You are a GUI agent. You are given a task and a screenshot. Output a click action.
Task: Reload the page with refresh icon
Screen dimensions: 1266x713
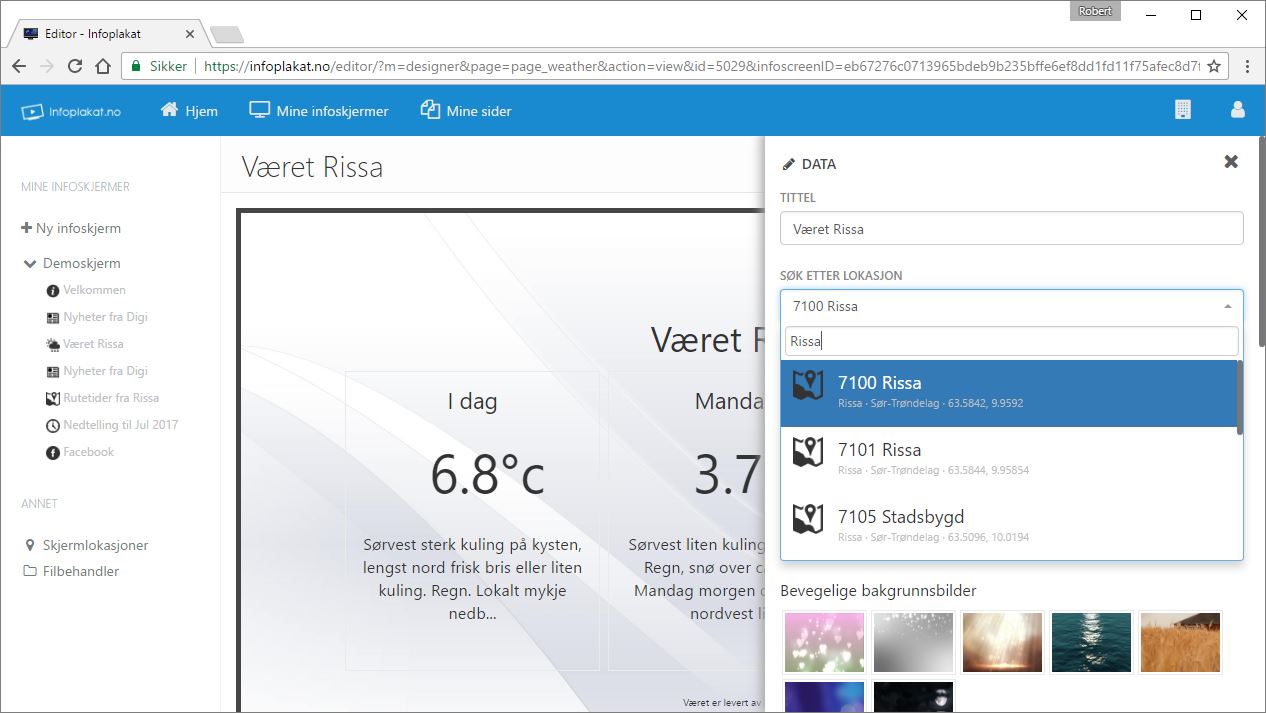(75, 66)
